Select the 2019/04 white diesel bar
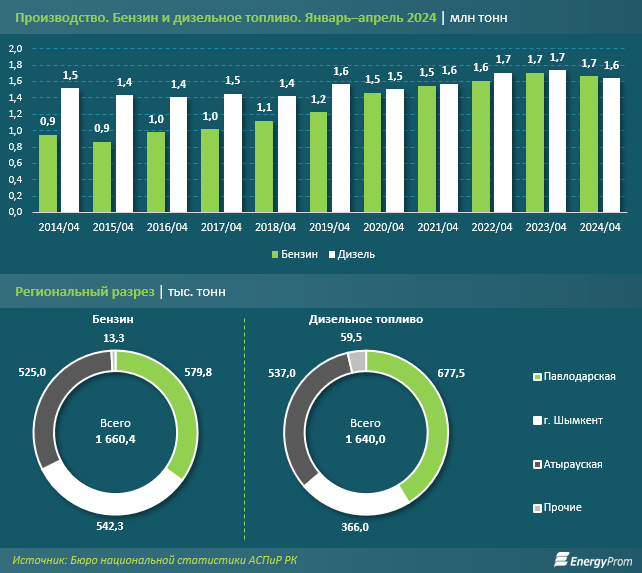642x573 pixels. (341, 147)
